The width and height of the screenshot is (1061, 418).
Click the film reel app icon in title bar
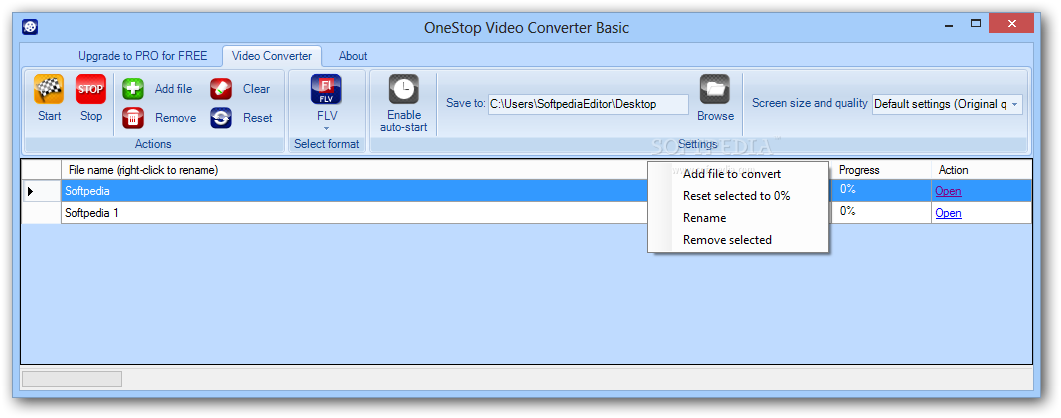point(30,27)
